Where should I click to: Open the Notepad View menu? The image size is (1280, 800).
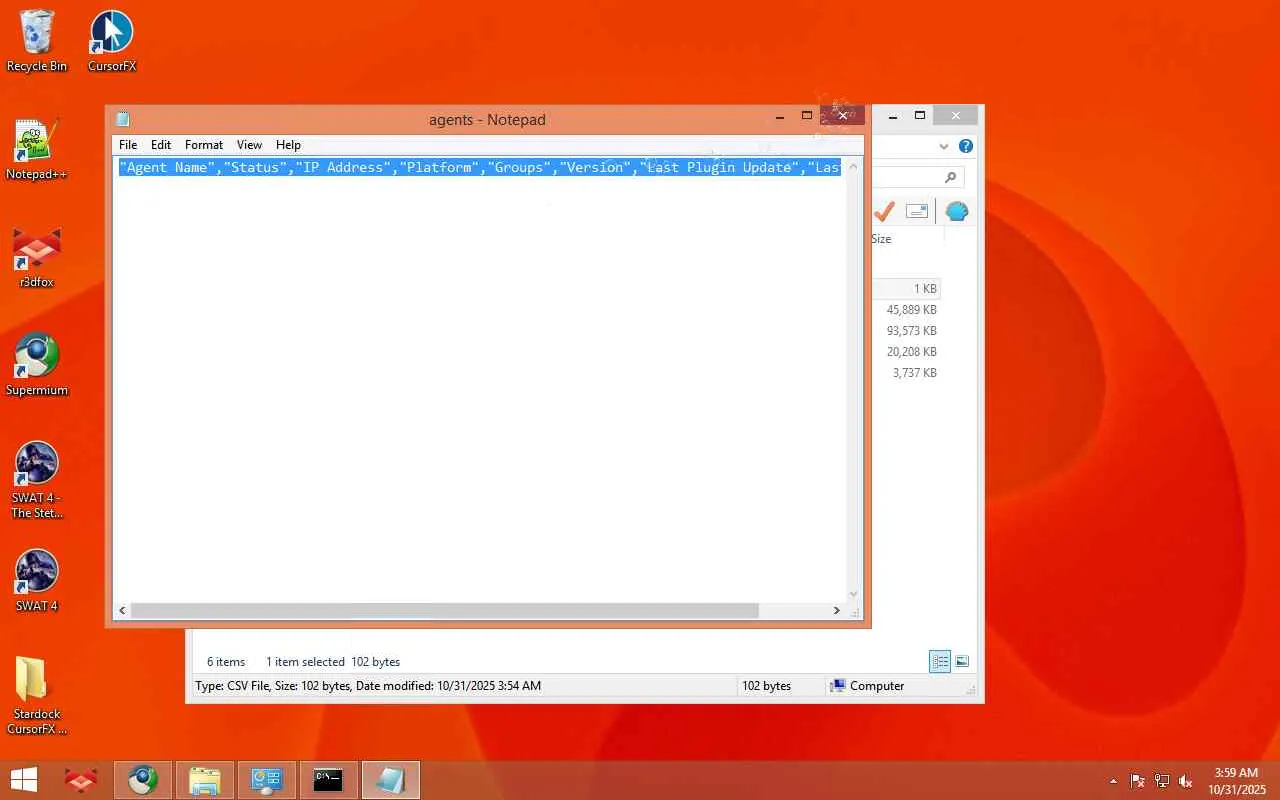tap(249, 145)
